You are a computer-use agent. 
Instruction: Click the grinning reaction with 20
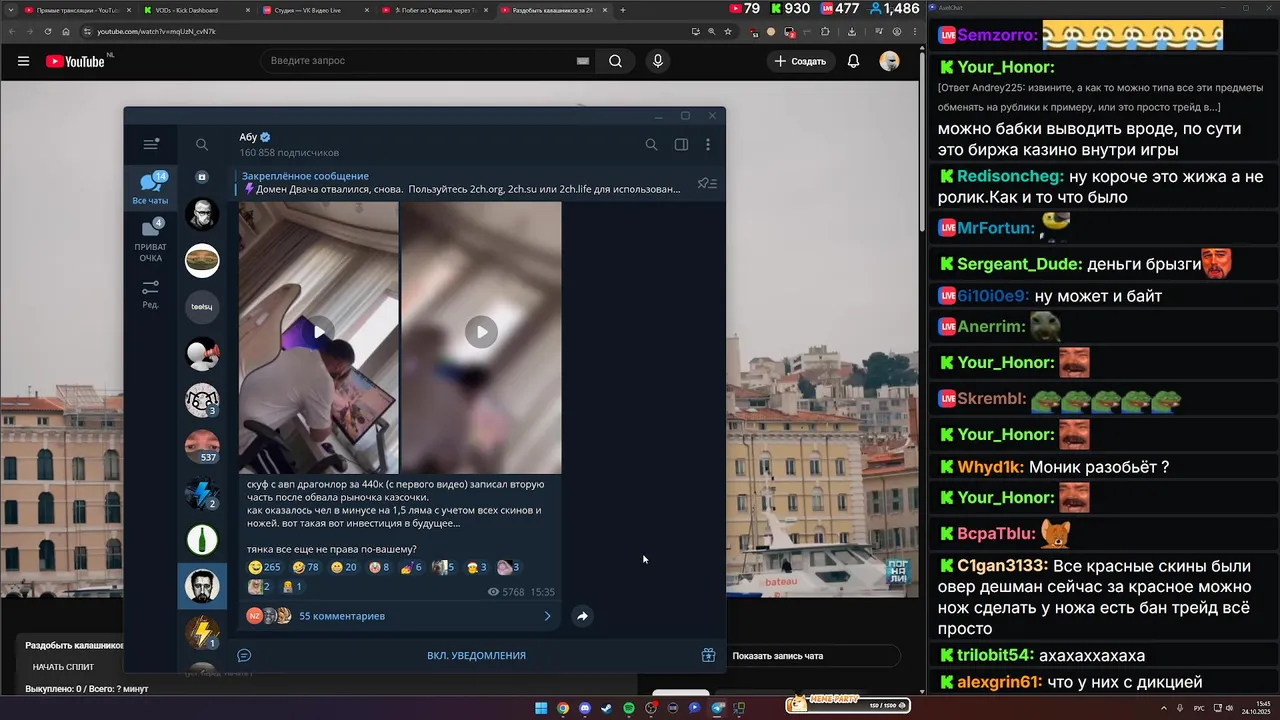pos(344,567)
